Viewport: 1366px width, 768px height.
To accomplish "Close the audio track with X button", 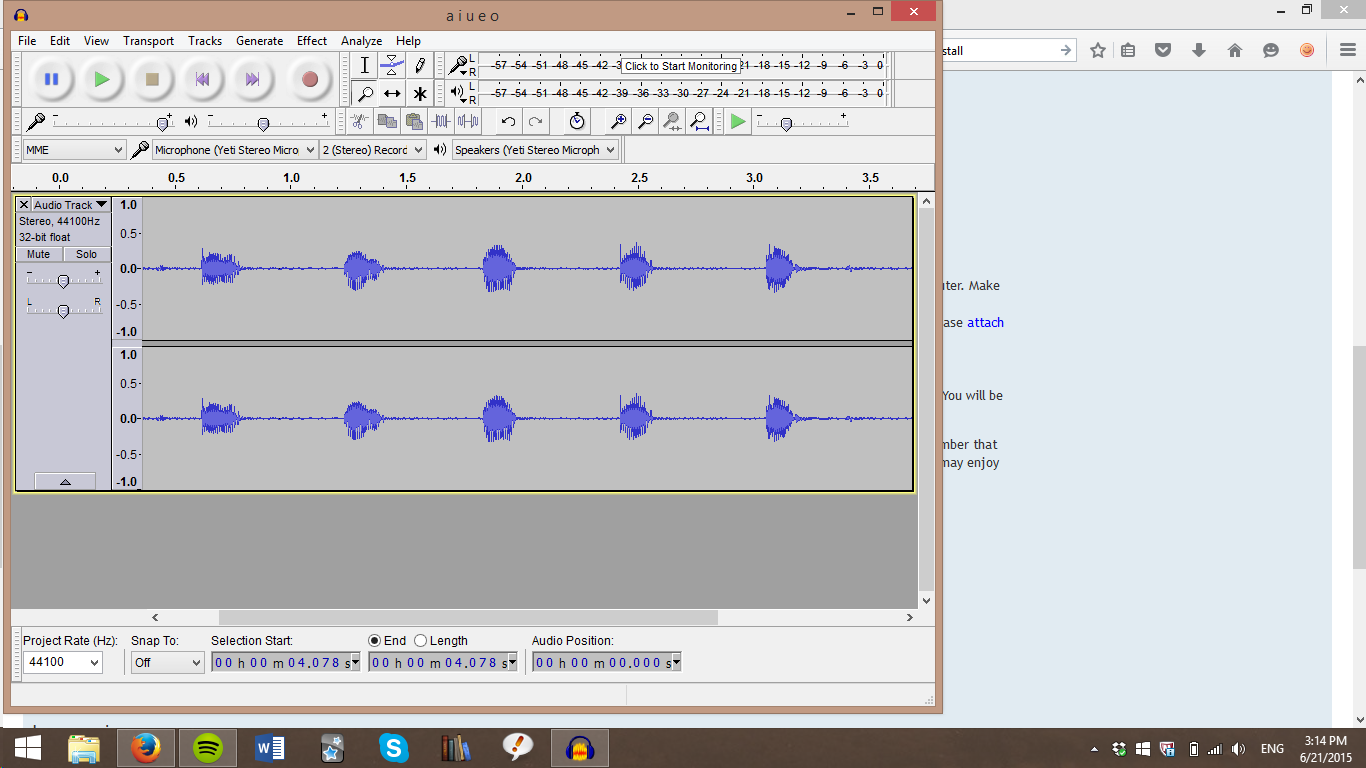I will pos(24,205).
